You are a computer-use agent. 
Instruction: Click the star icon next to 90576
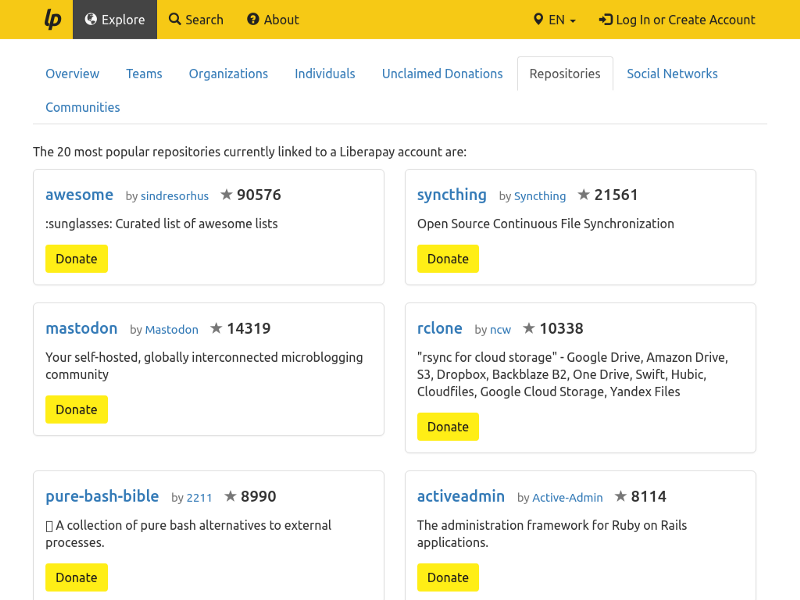pyautogui.click(x=227, y=194)
